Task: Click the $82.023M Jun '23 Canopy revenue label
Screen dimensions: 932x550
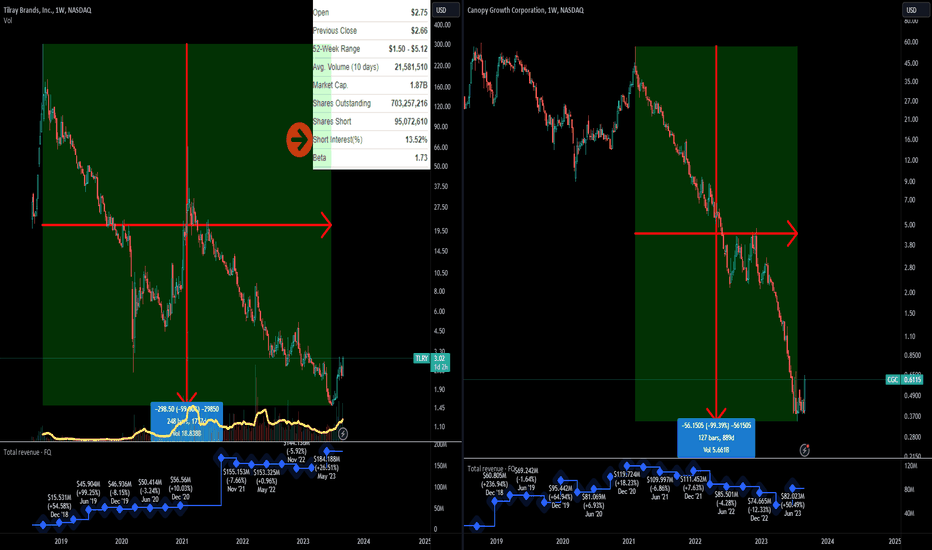Action: [792, 504]
